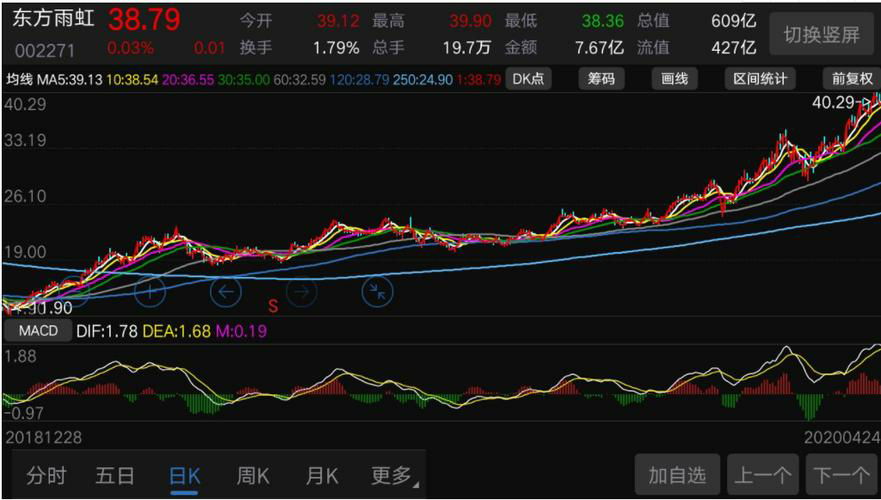Select the 日K daily chart tab

[184, 476]
